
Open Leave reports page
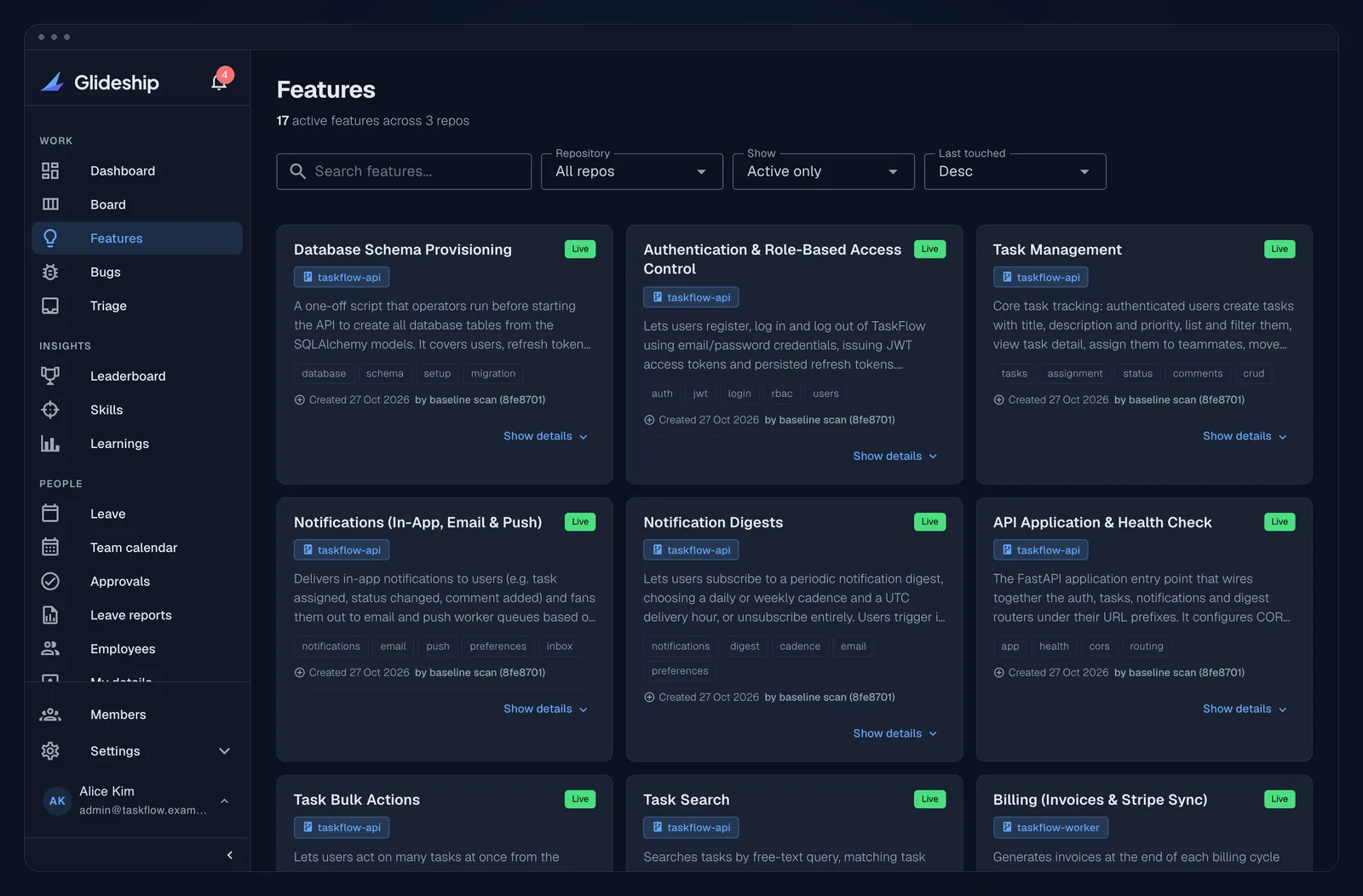click(x=137, y=615)
